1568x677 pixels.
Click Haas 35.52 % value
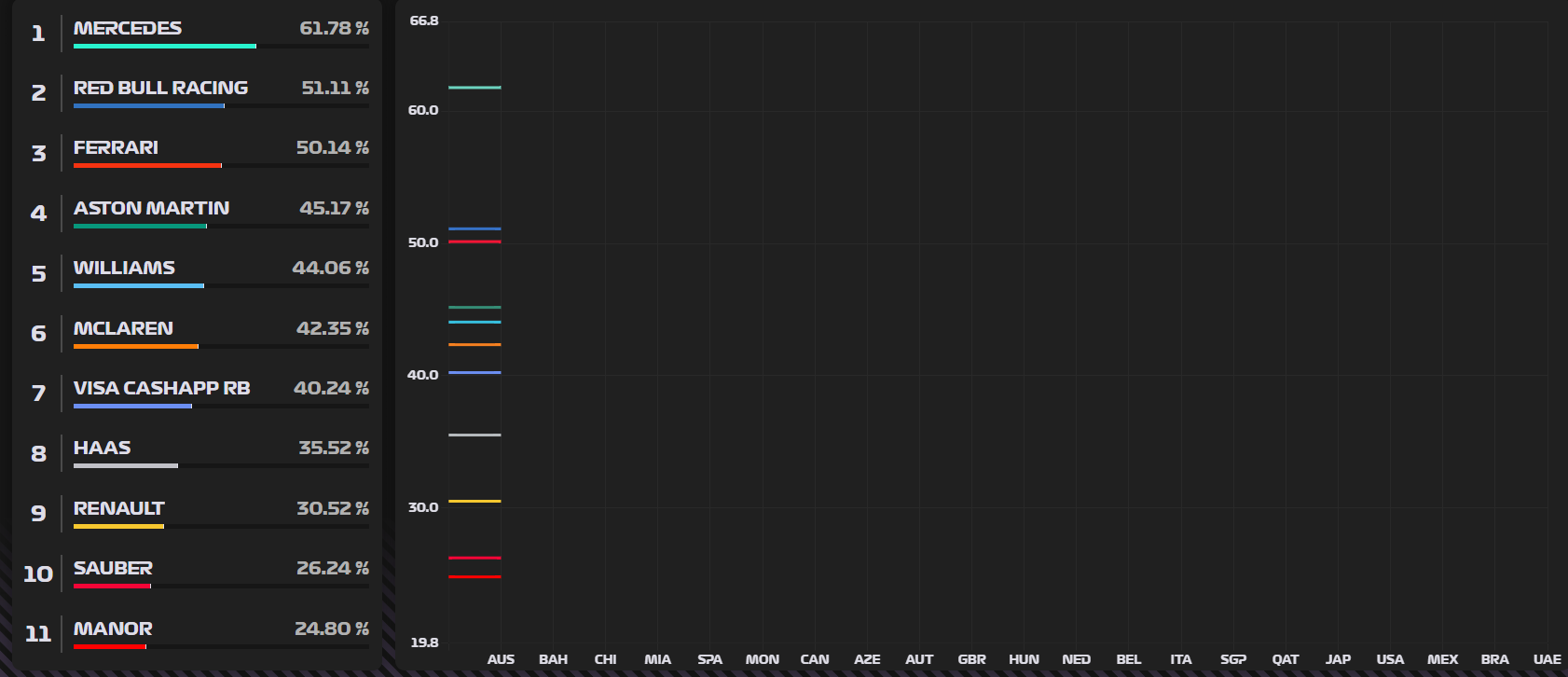(x=334, y=448)
